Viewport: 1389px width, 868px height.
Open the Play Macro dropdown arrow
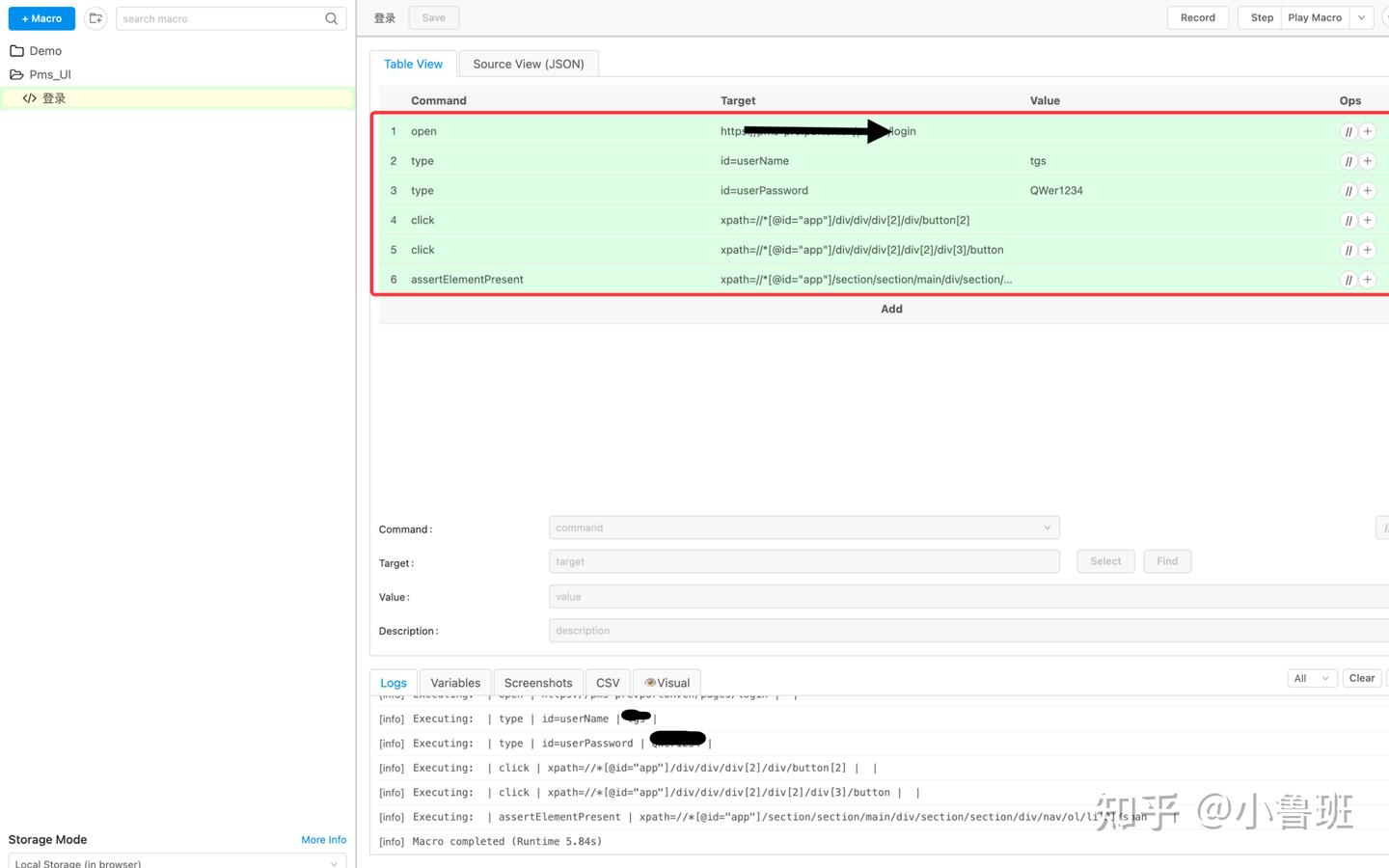point(1360,17)
